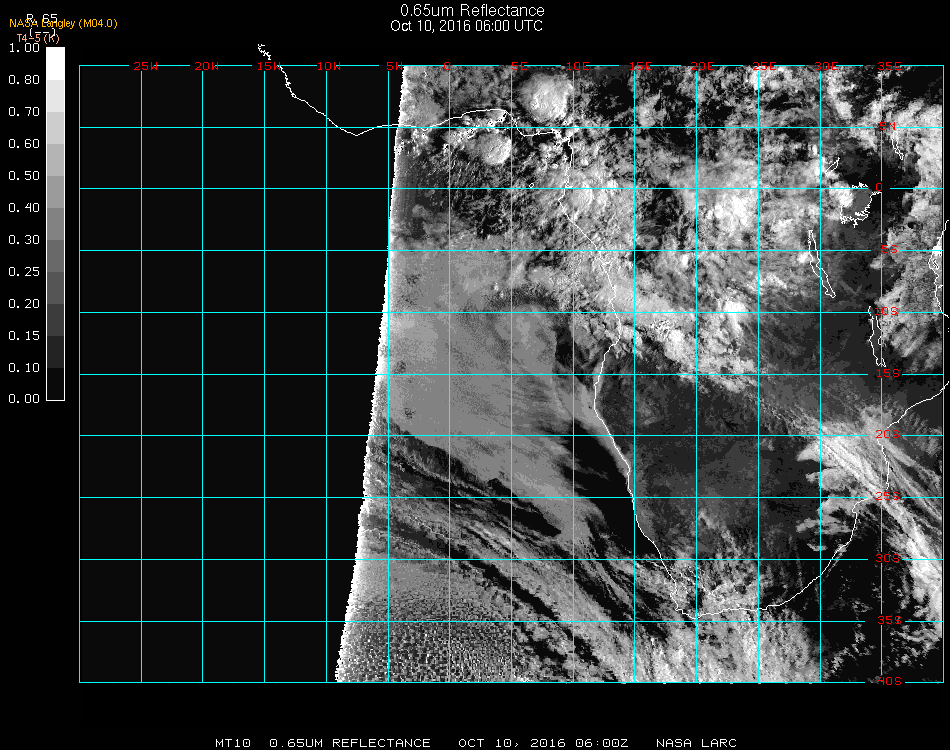Click the 0.50 colorbar tick label
This screenshot has width=950, height=750.
point(24,176)
